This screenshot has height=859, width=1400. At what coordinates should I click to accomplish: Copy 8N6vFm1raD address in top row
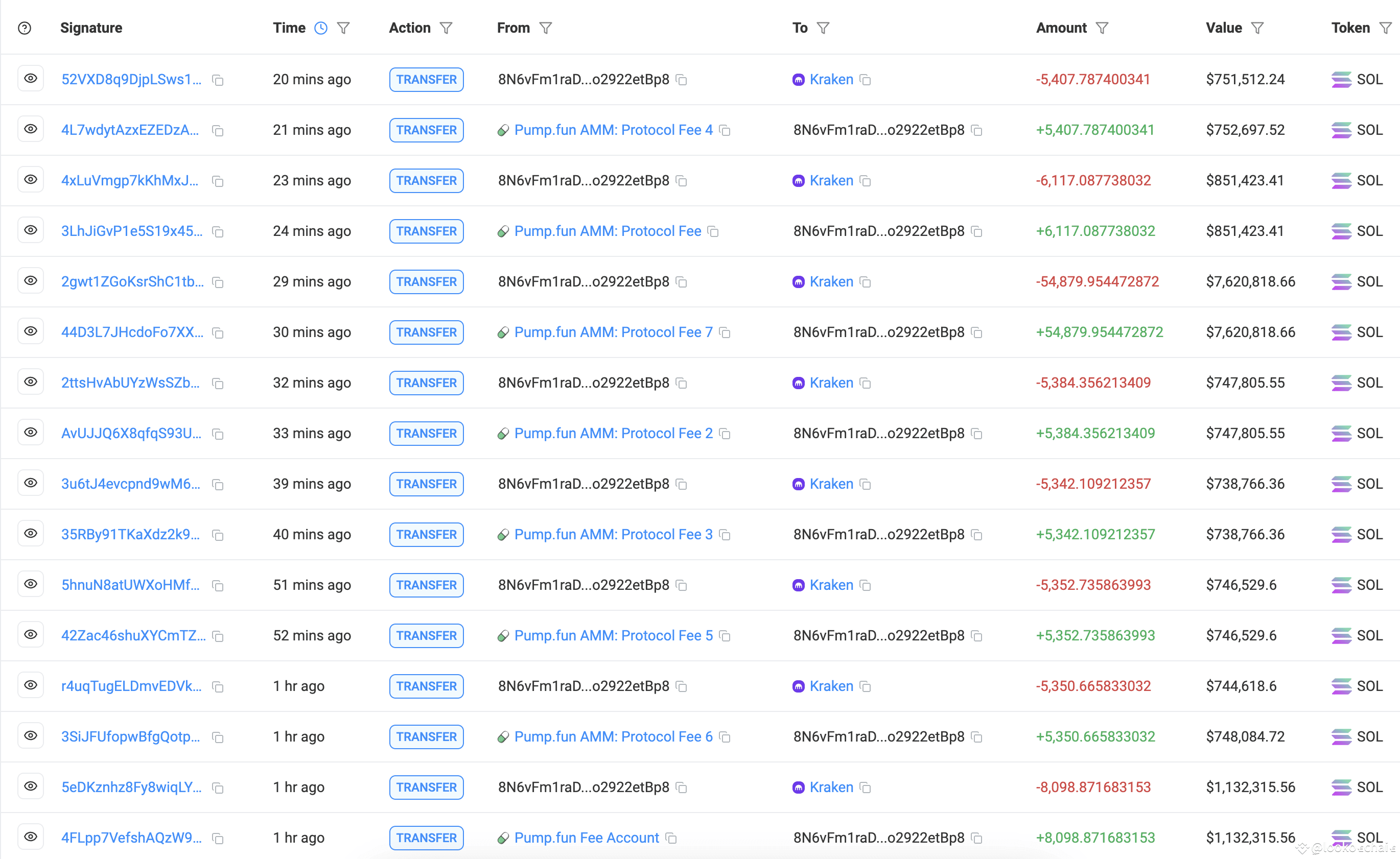coord(682,80)
